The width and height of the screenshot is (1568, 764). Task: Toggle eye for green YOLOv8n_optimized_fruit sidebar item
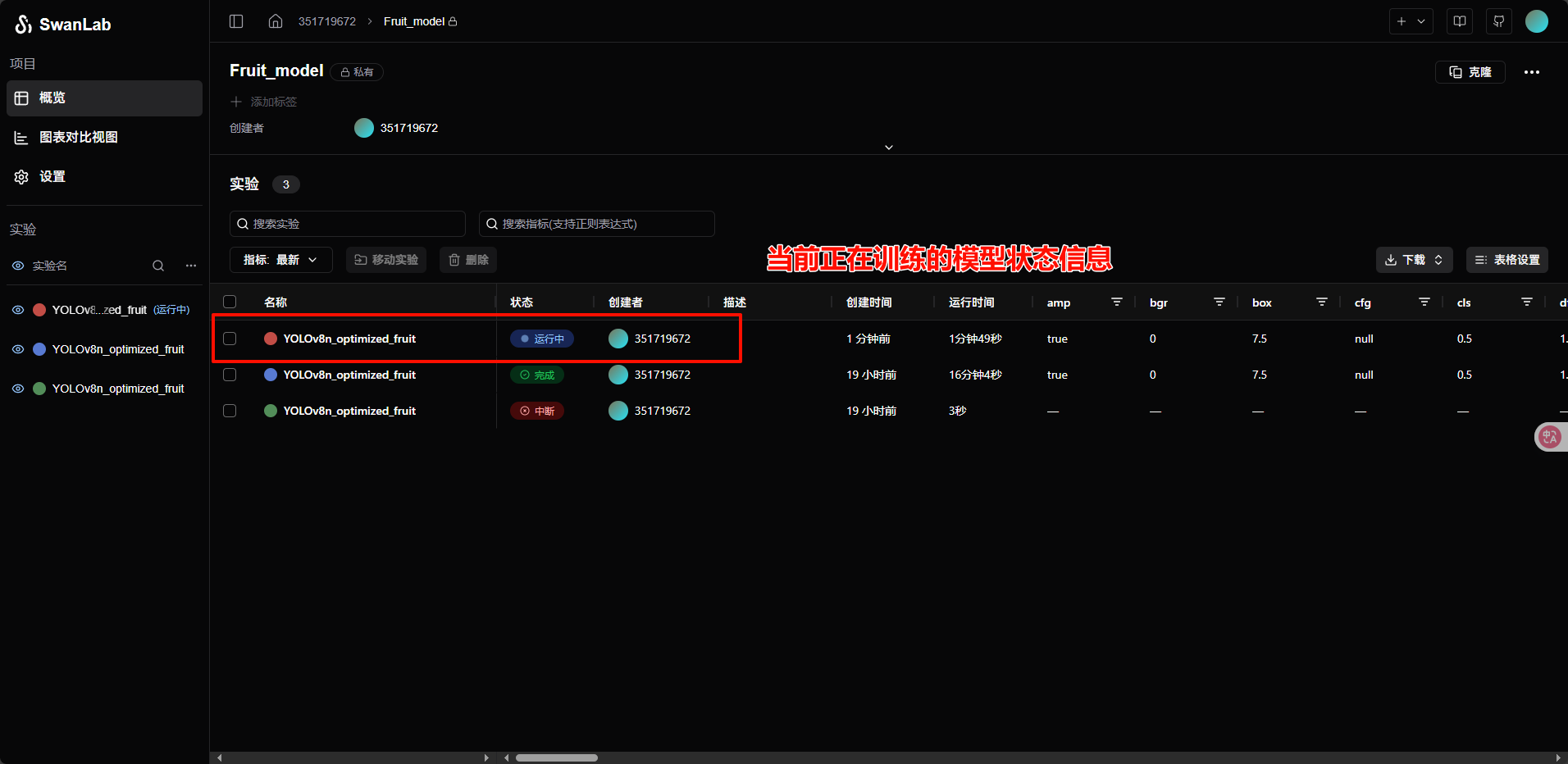(18, 389)
